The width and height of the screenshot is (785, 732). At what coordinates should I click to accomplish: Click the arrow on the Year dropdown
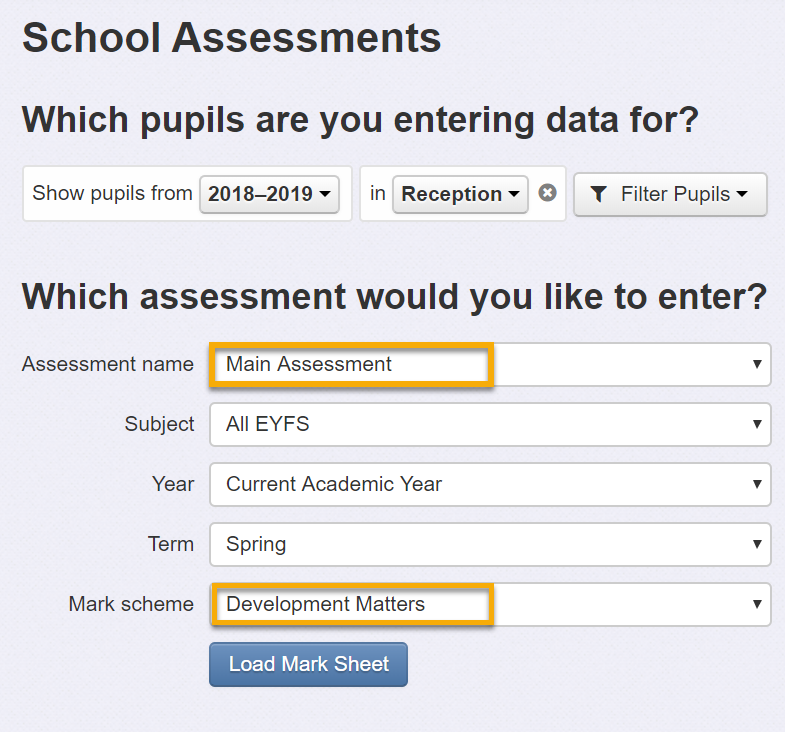(x=757, y=484)
